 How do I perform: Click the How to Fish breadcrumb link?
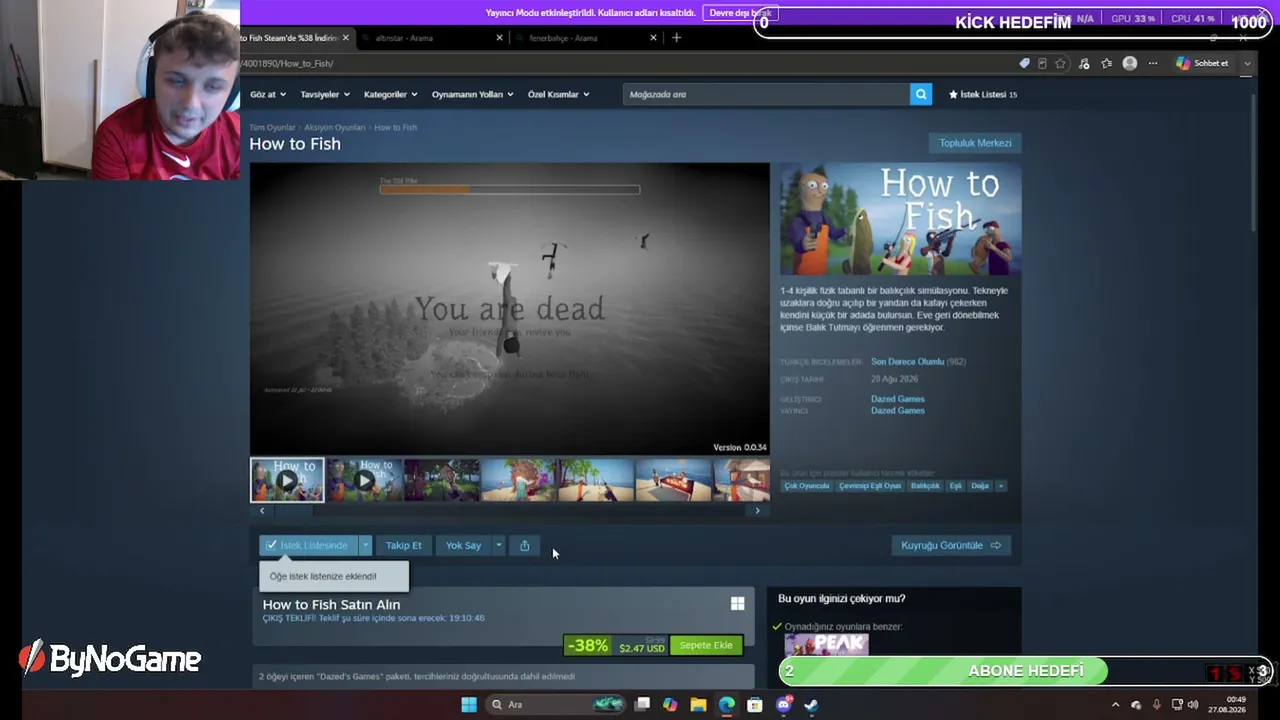pos(395,128)
